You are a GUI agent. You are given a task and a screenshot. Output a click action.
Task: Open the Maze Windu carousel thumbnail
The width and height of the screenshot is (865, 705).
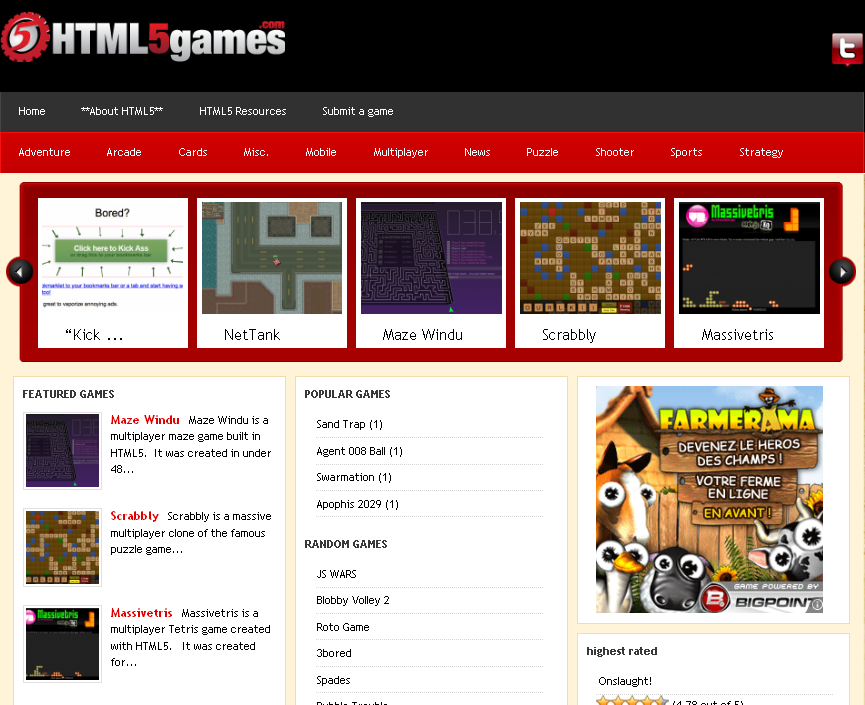tap(431, 258)
